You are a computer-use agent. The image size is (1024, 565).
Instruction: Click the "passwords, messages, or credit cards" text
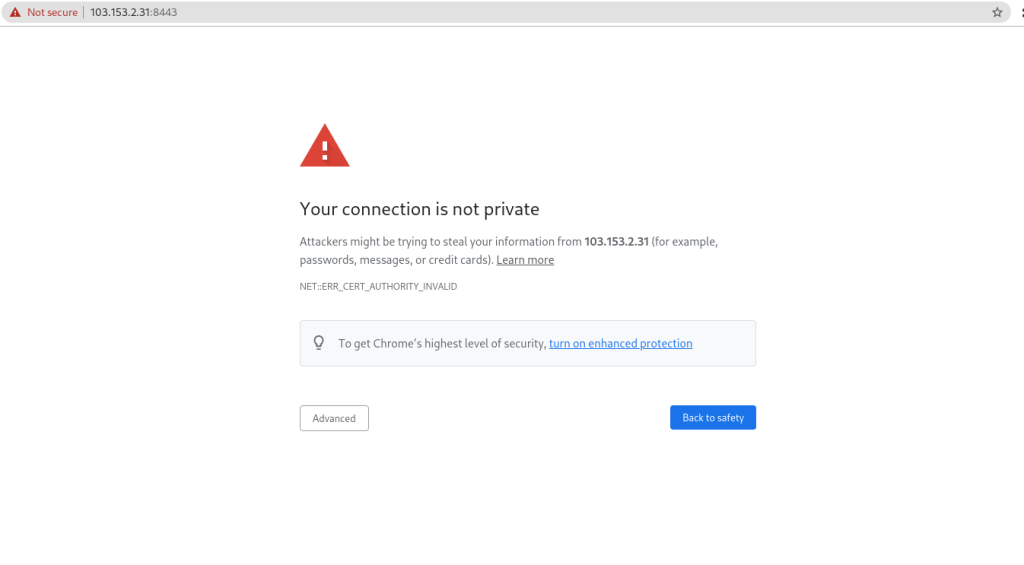pos(395,260)
